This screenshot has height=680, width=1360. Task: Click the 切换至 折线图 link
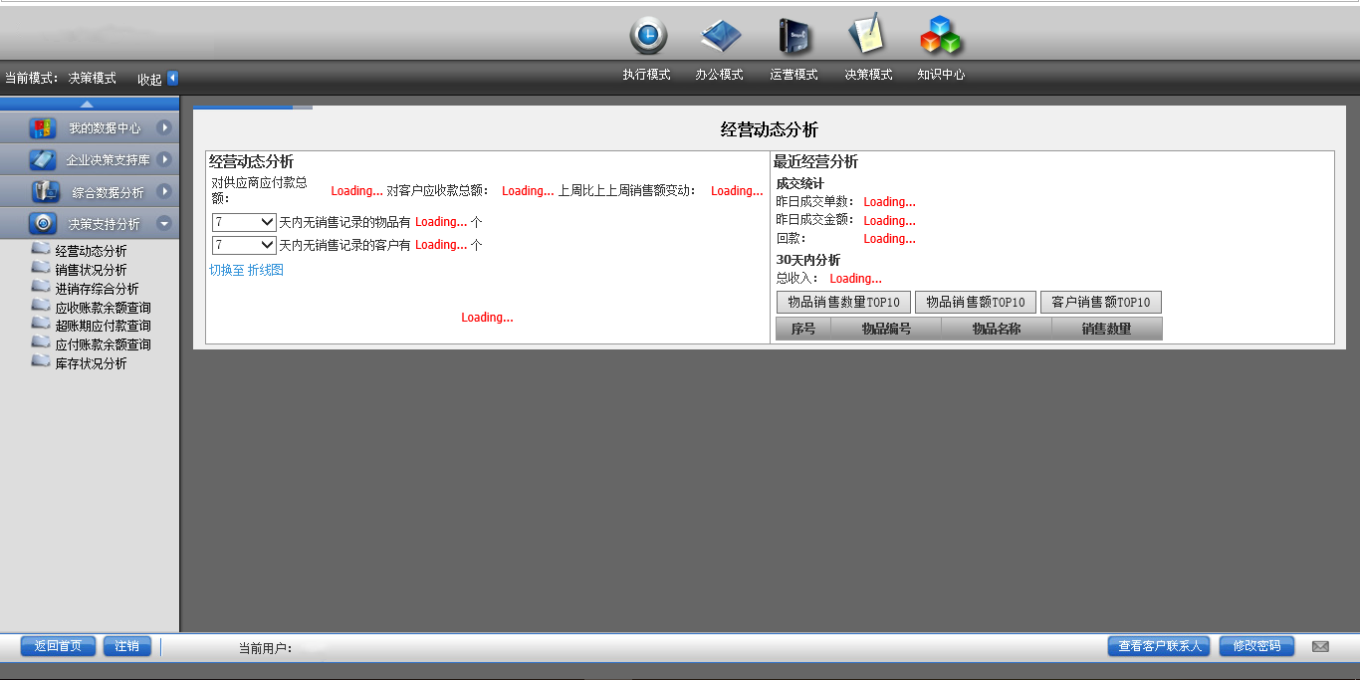246,270
